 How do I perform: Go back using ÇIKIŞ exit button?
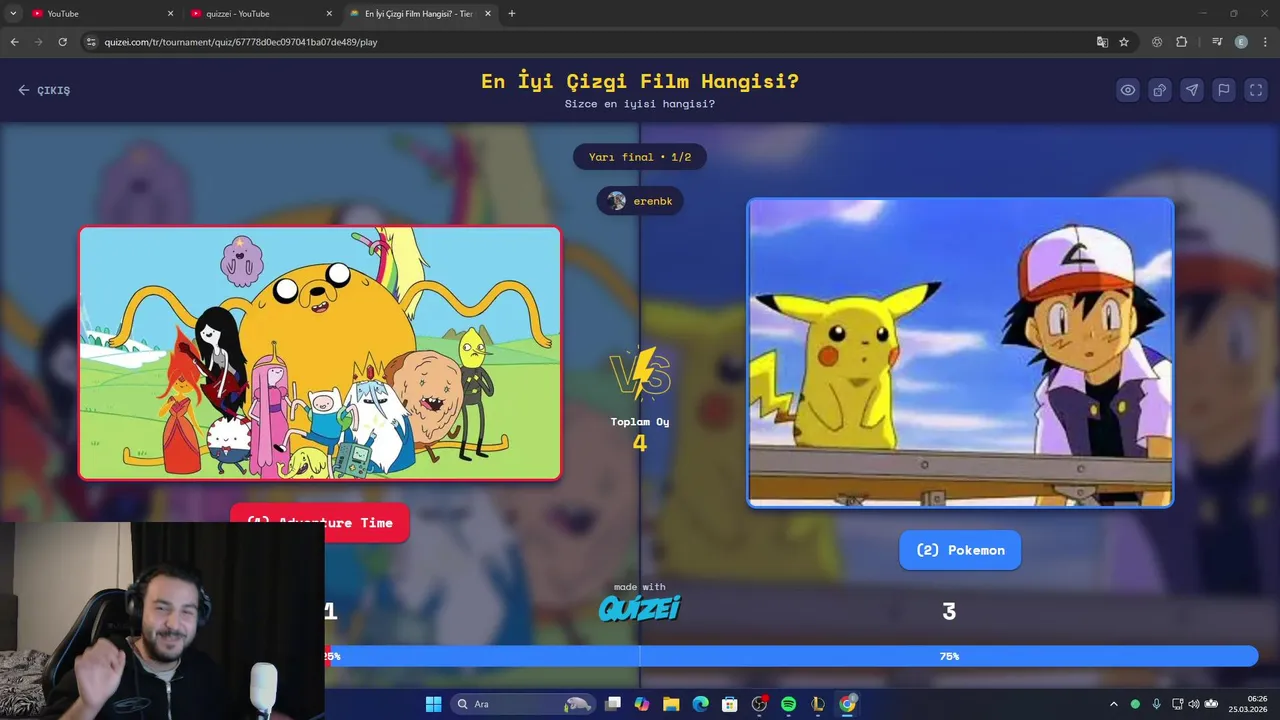(44, 90)
